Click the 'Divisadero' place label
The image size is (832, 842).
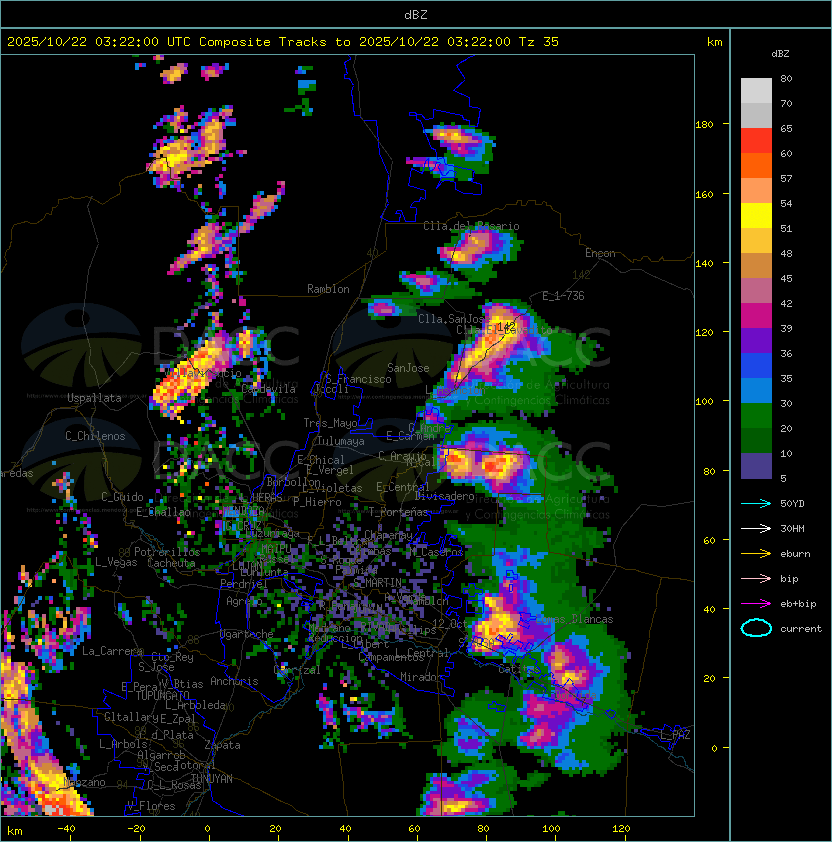445,496
